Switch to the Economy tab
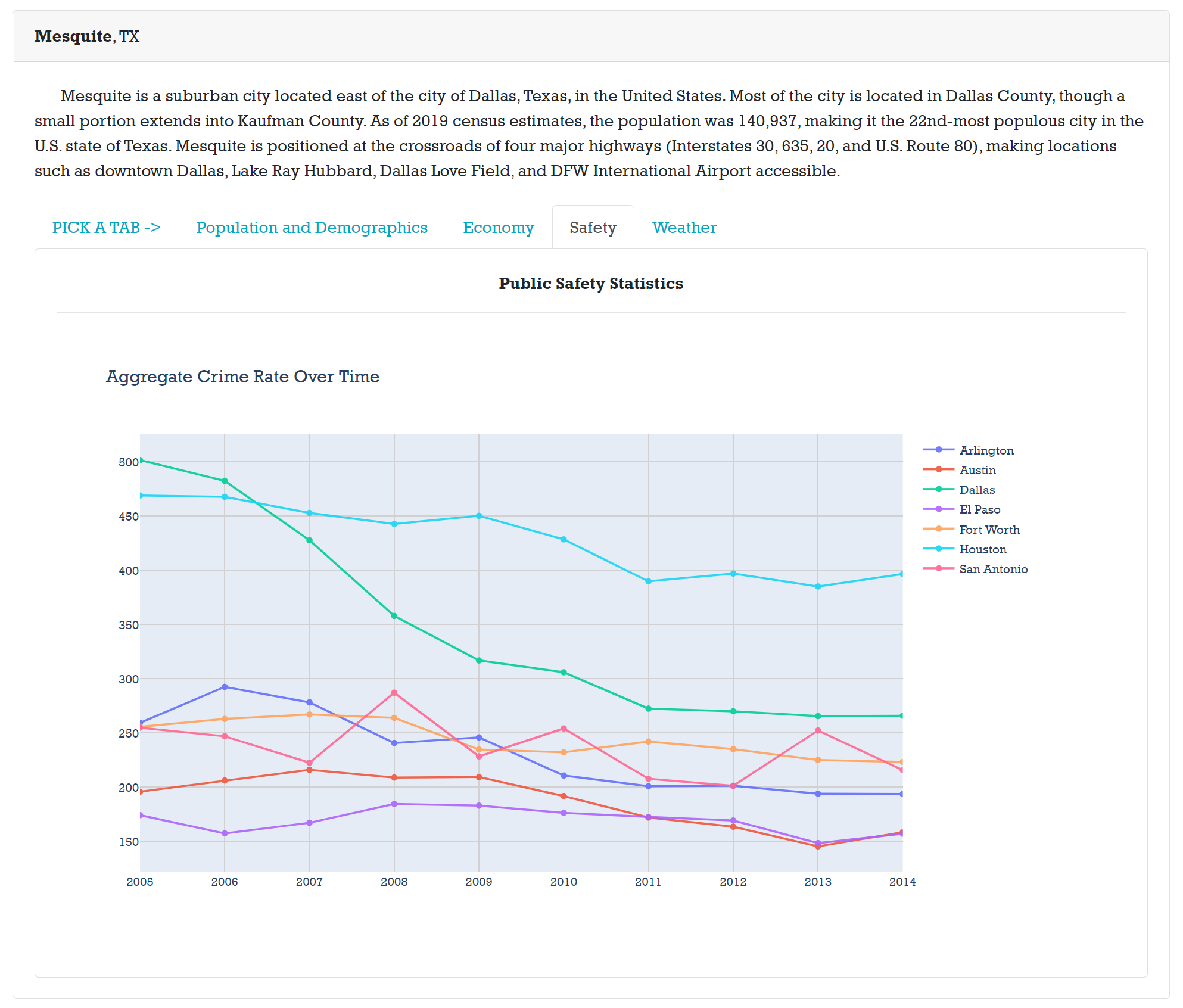Screen dimensions: 1183x1008 click(498, 228)
